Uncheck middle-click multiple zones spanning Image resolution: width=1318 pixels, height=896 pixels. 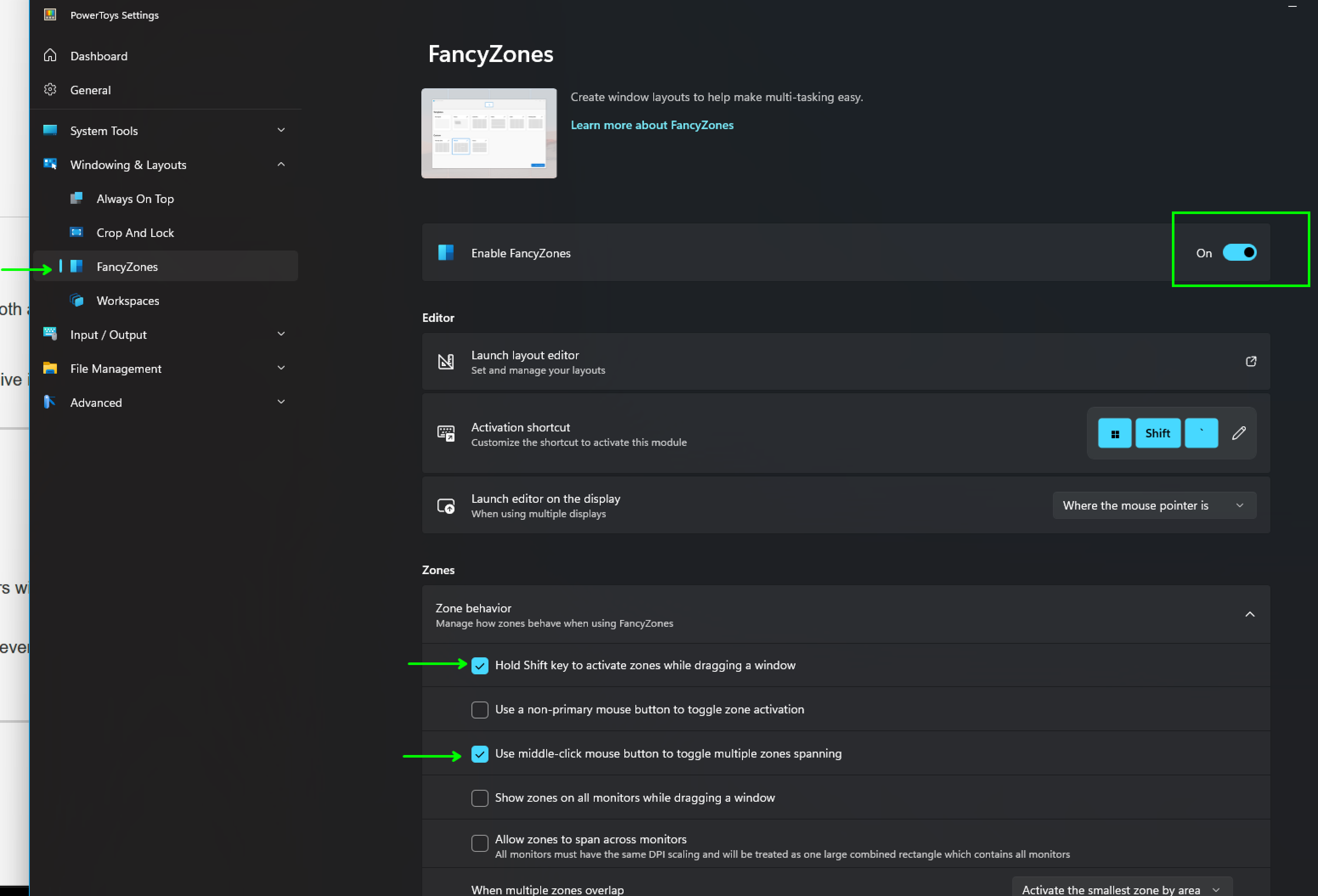click(x=479, y=754)
